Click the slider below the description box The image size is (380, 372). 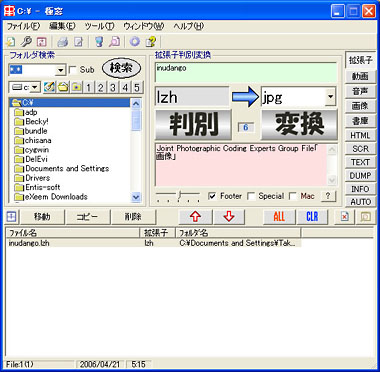pos(178,197)
